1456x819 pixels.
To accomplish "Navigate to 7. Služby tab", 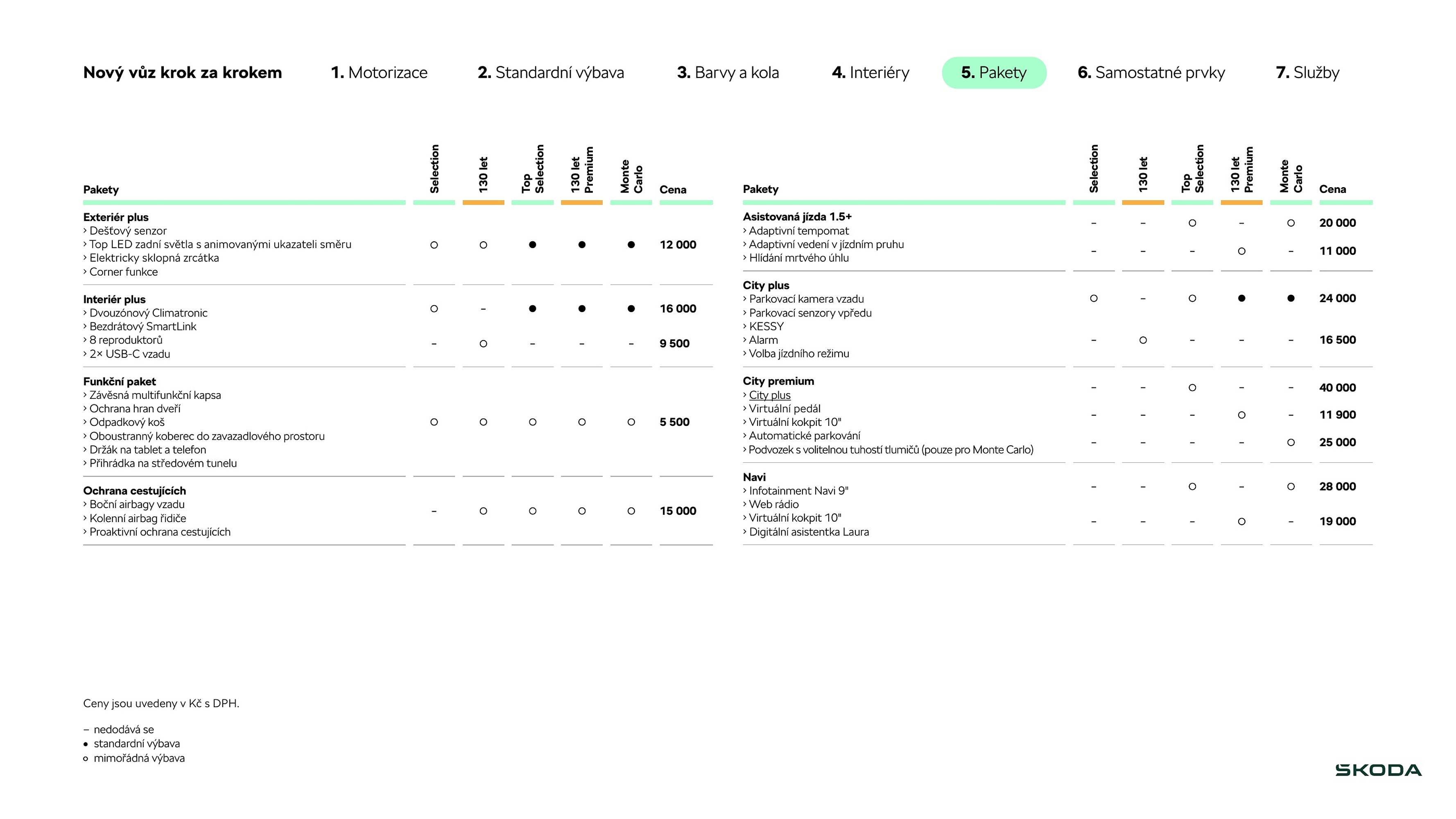I will coord(1307,72).
